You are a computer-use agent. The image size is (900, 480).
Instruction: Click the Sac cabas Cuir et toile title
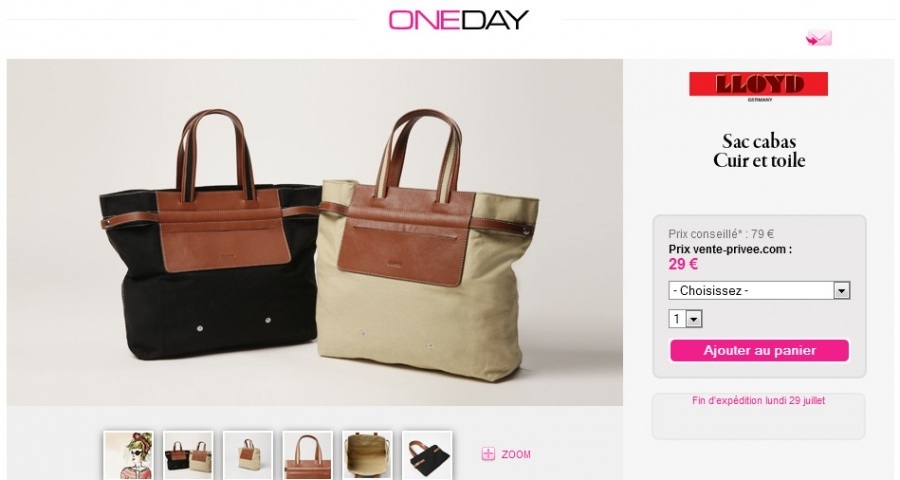pyautogui.click(x=759, y=151)
